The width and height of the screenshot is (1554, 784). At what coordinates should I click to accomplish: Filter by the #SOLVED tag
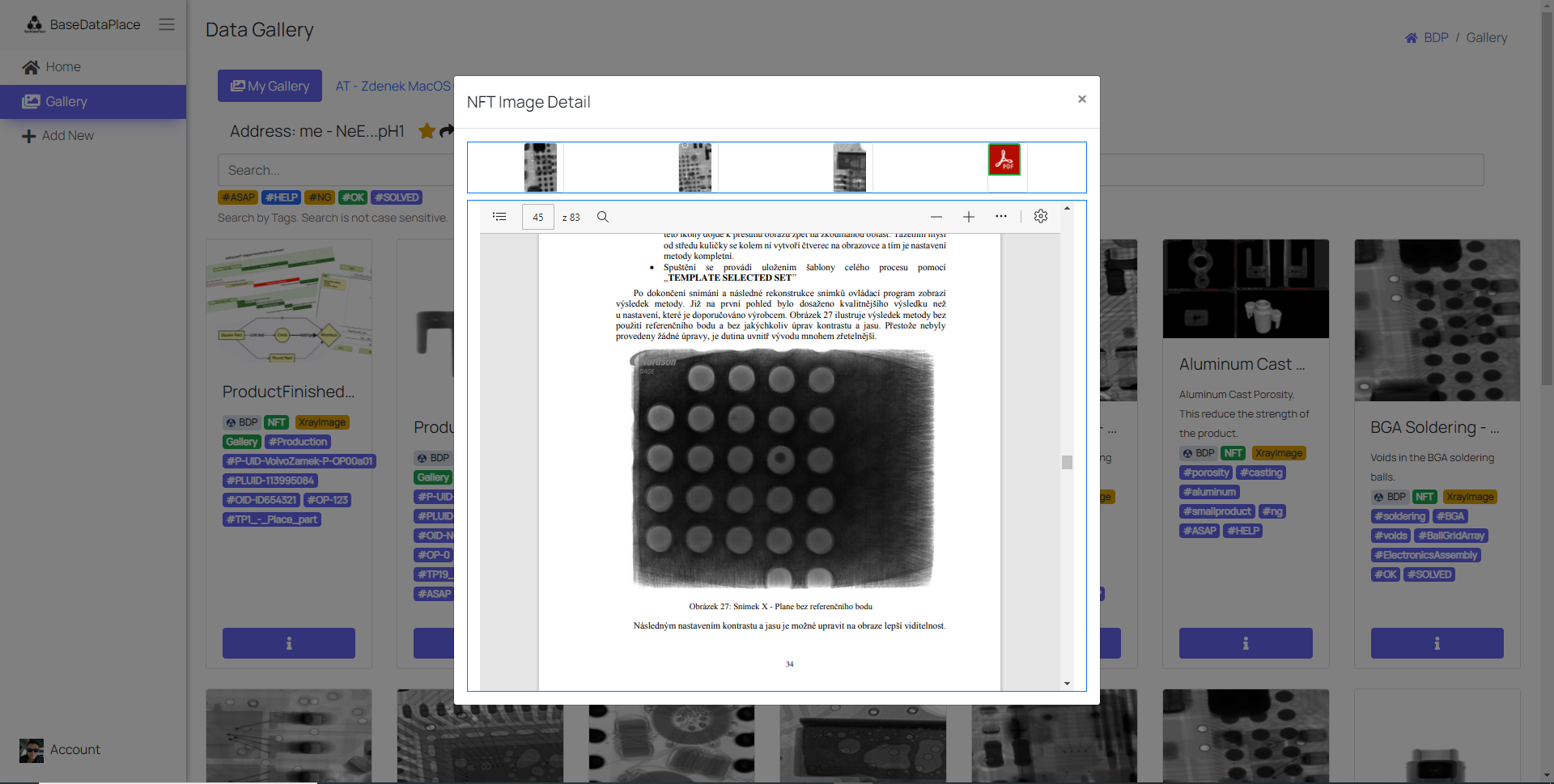[x=397, y=197]
